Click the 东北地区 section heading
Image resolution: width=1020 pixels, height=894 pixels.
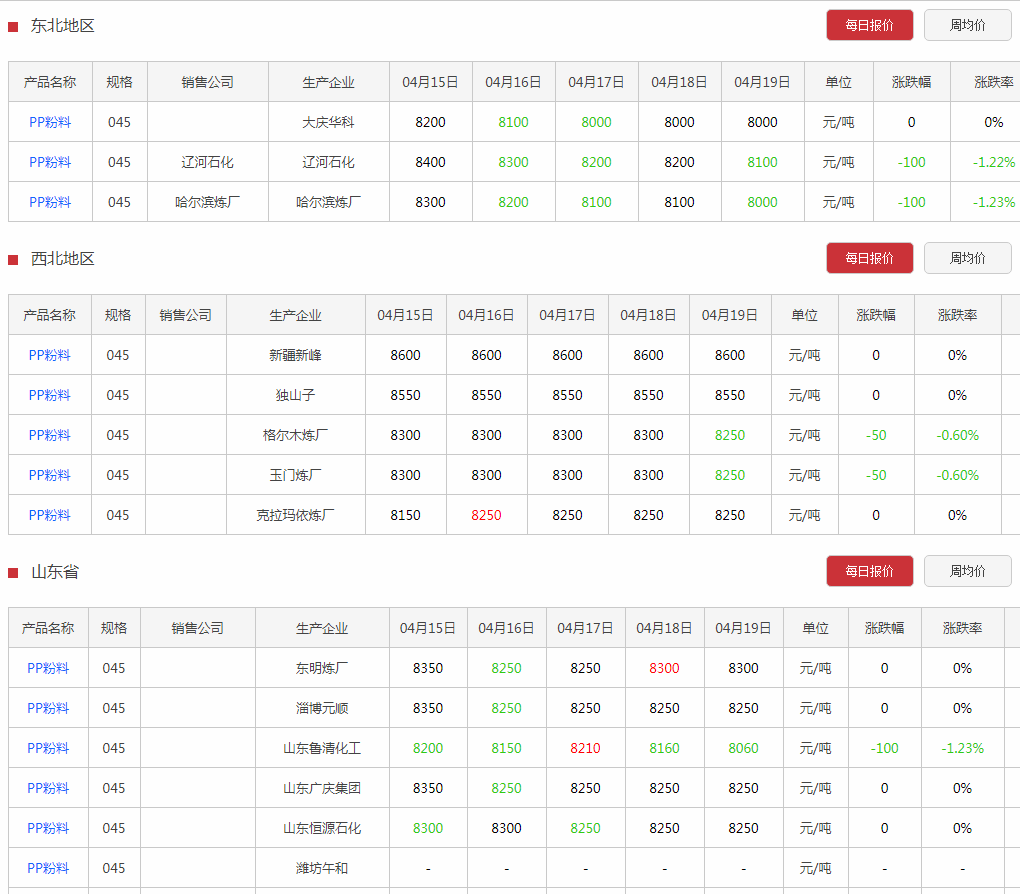pyautogui.click(x=62, y=25)
